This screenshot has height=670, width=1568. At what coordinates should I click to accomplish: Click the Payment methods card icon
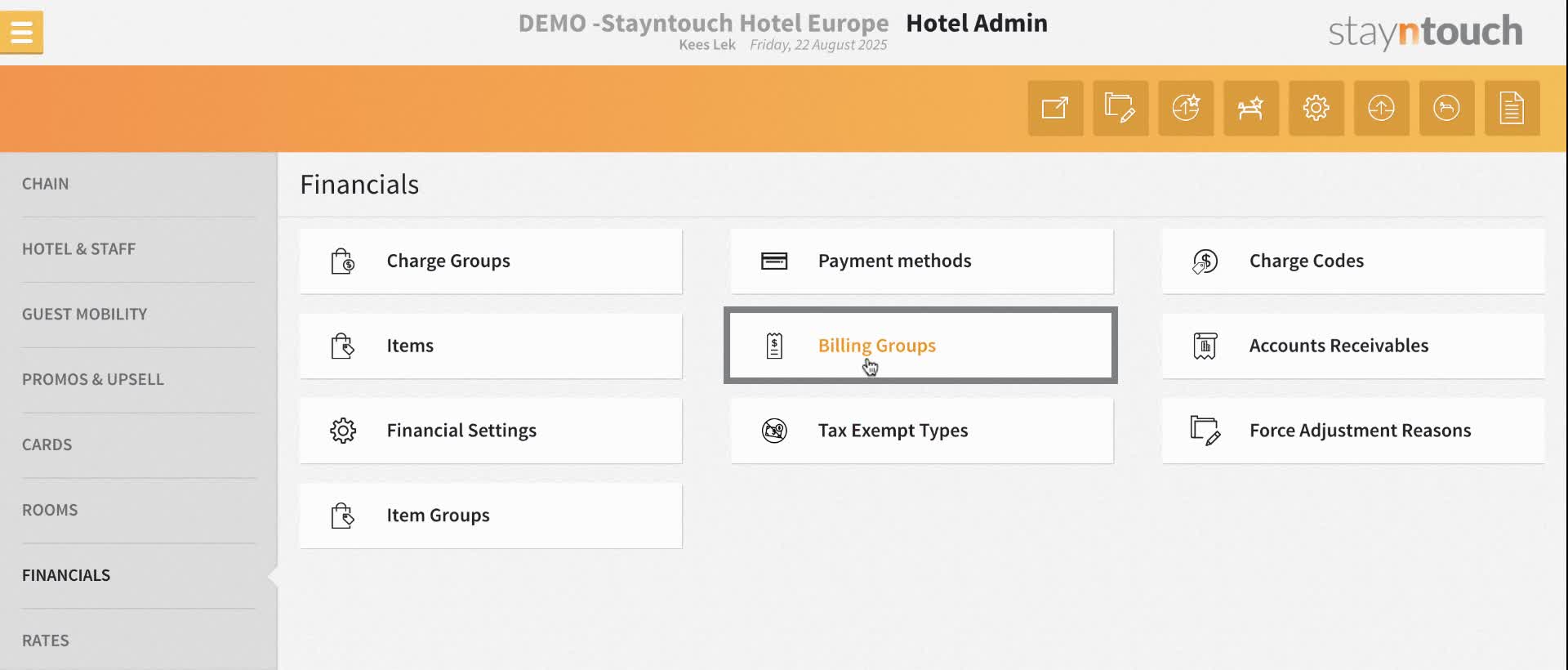click(774, 261)
